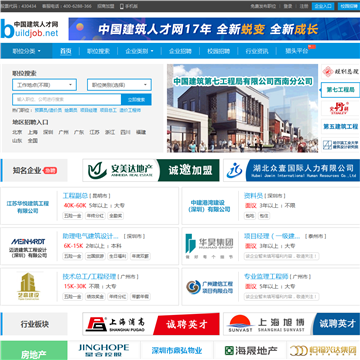The height and width of the screenshot is (360, 360).
Task: Click the 恒福兴达集团 logo
Action: point(323,350)
